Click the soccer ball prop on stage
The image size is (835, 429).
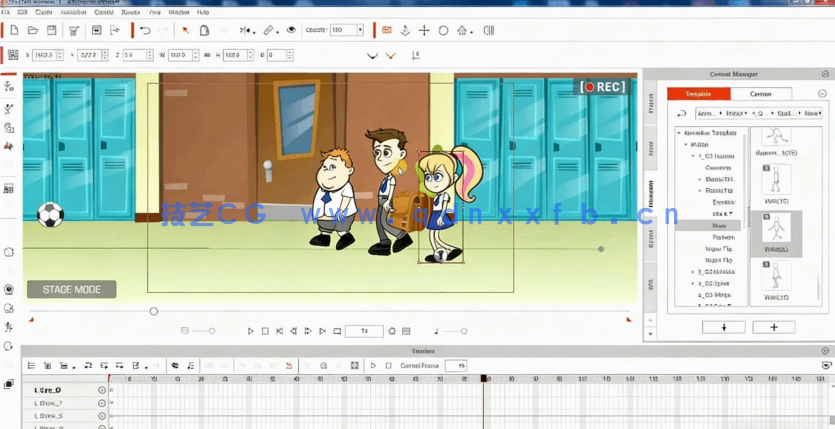click(51, 214)
